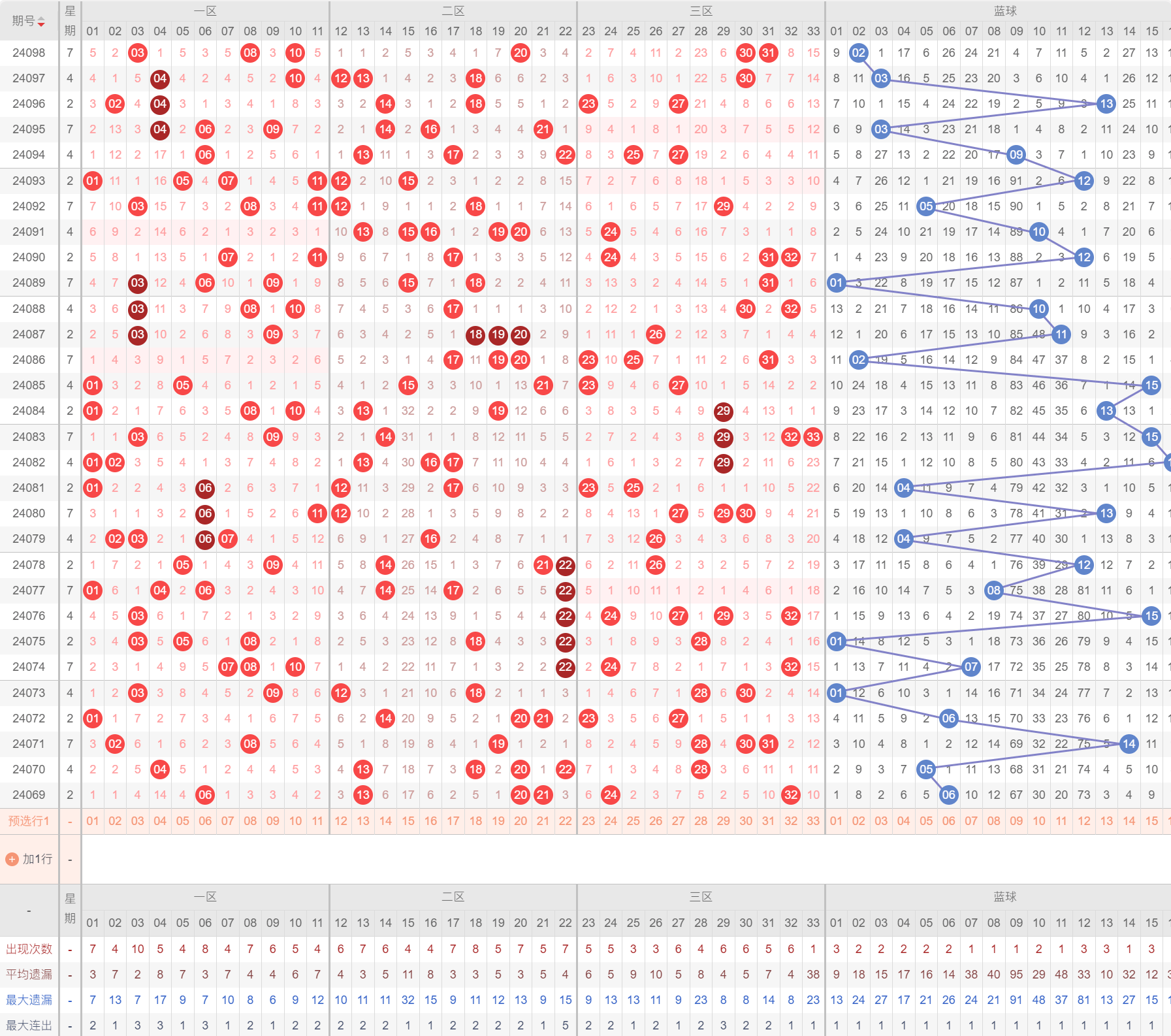The width and height of the screenshot is (1171, 1036).
Task: Pick red 12 in the 预选行1 row
Action: tap(341, 821)
